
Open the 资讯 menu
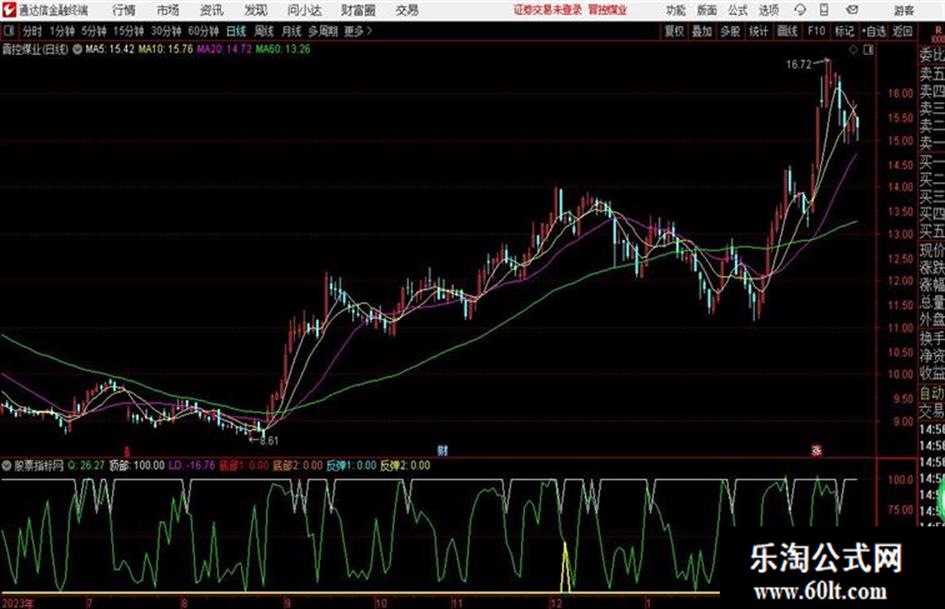[x=212, y=10]
